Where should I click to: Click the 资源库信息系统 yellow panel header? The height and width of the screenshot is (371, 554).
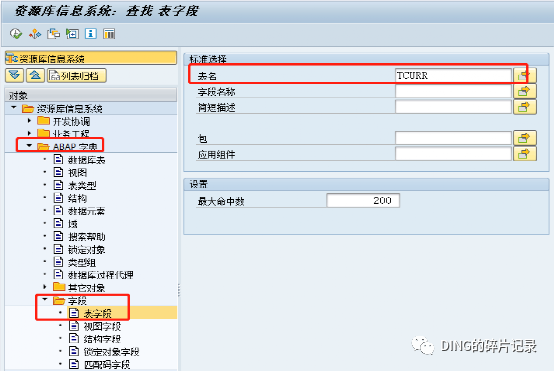tap(91, 58)
